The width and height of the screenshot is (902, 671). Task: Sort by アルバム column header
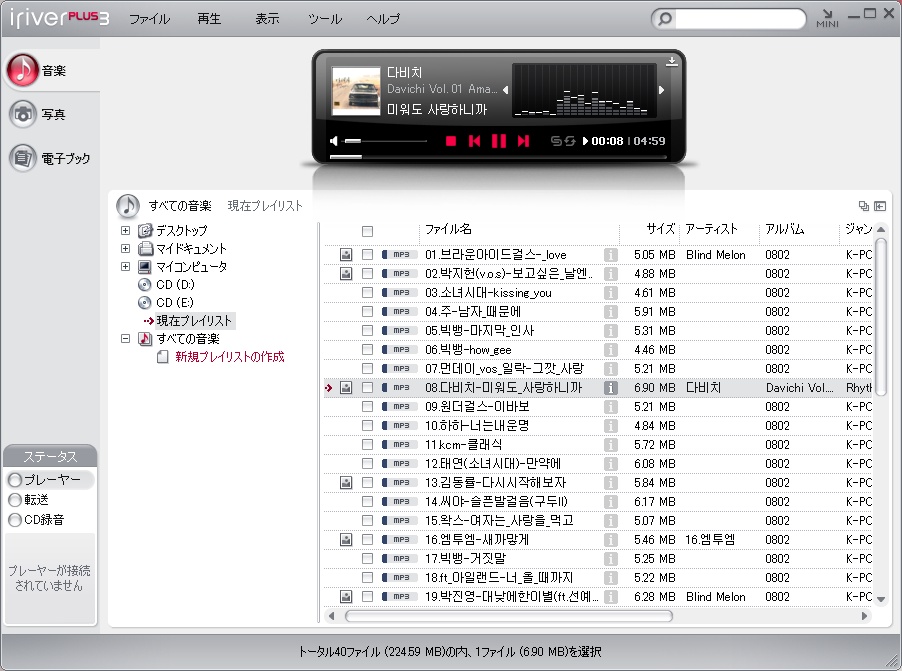click(x=785, y=229)
